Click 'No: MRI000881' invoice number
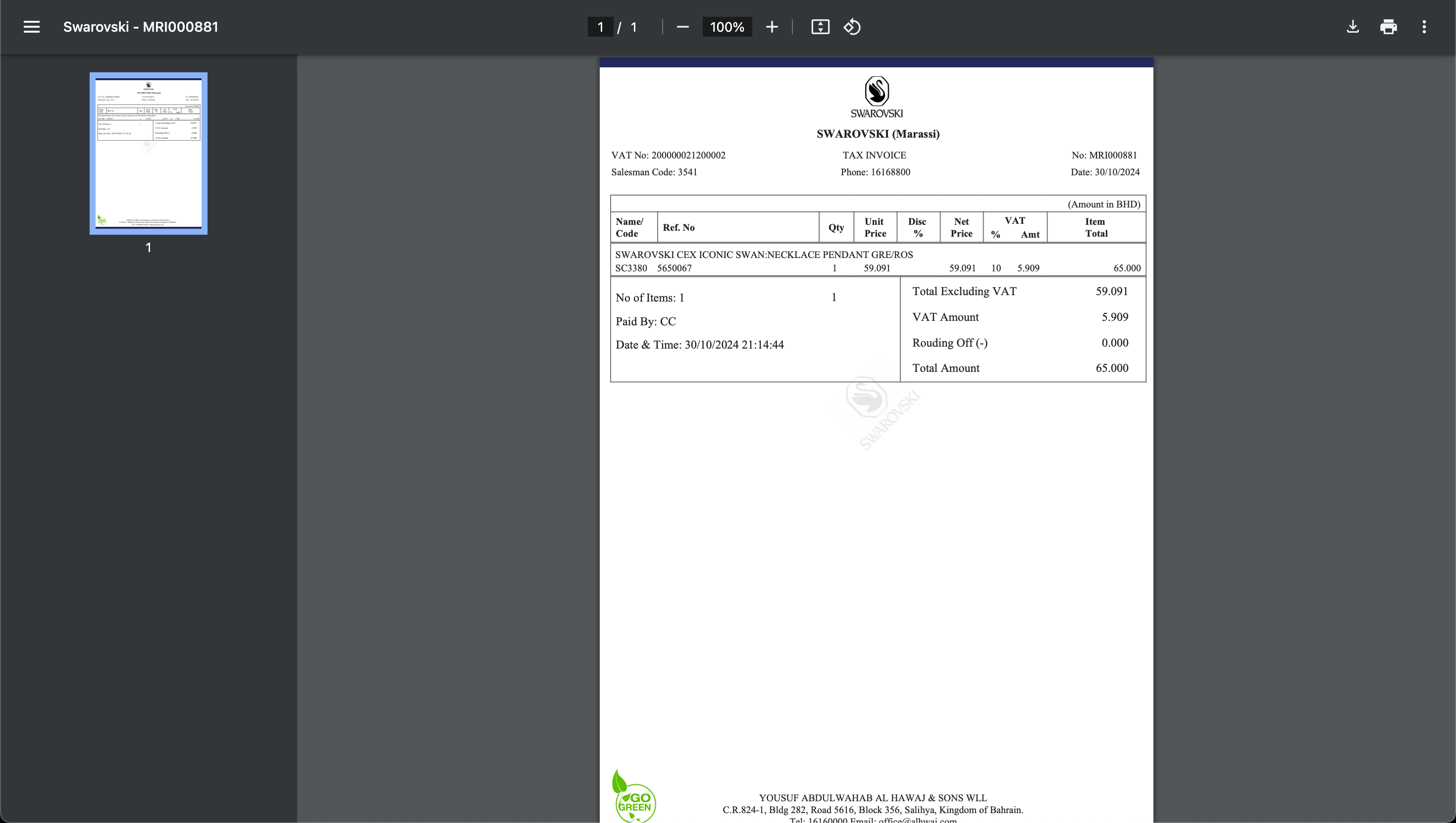Screen dimensions: 1456x823 pyautogui.click(x=1104, y=155)
